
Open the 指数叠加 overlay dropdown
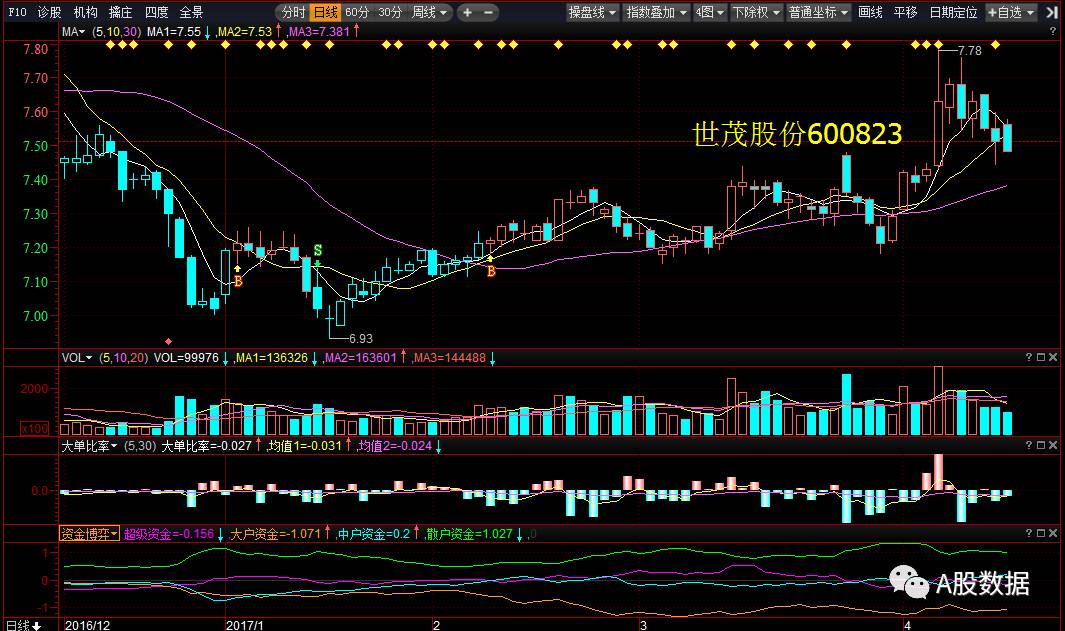pos(657,12)
